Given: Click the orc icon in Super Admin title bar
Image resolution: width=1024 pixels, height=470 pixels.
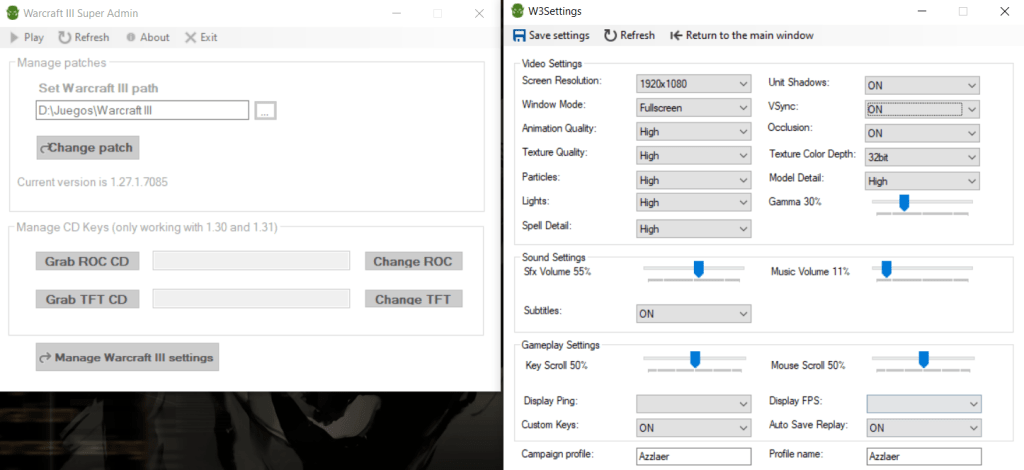Looking at the screenshot, I should pyautogui.click(x=12, y=13).
